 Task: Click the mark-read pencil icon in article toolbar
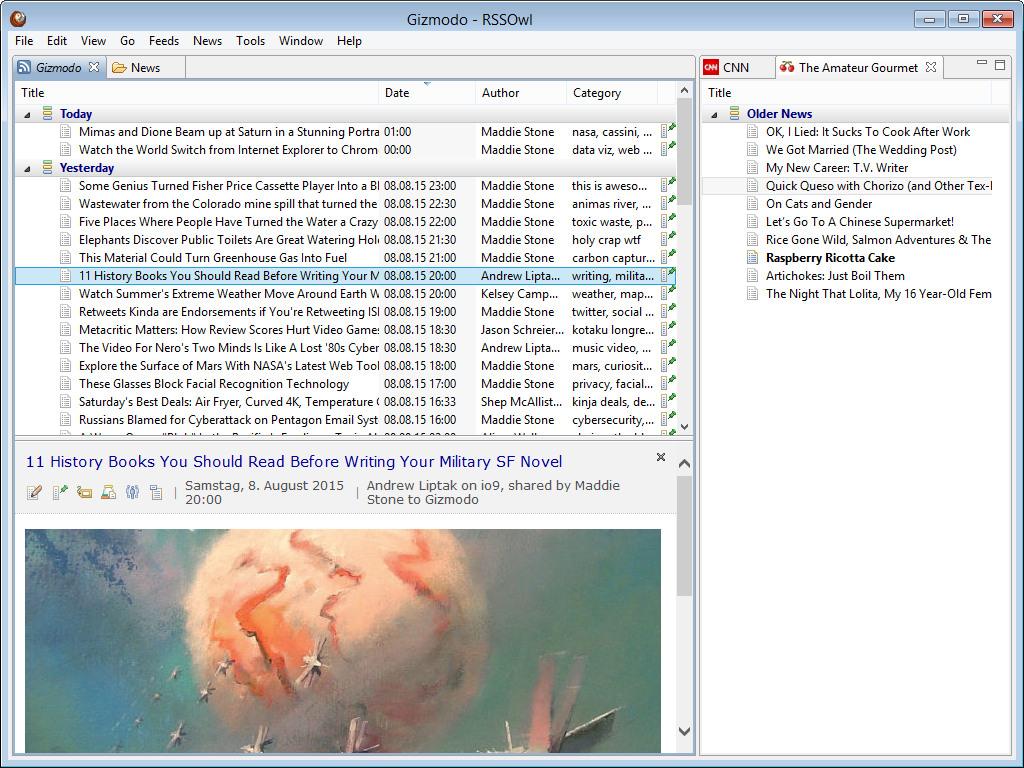(34, 491)
